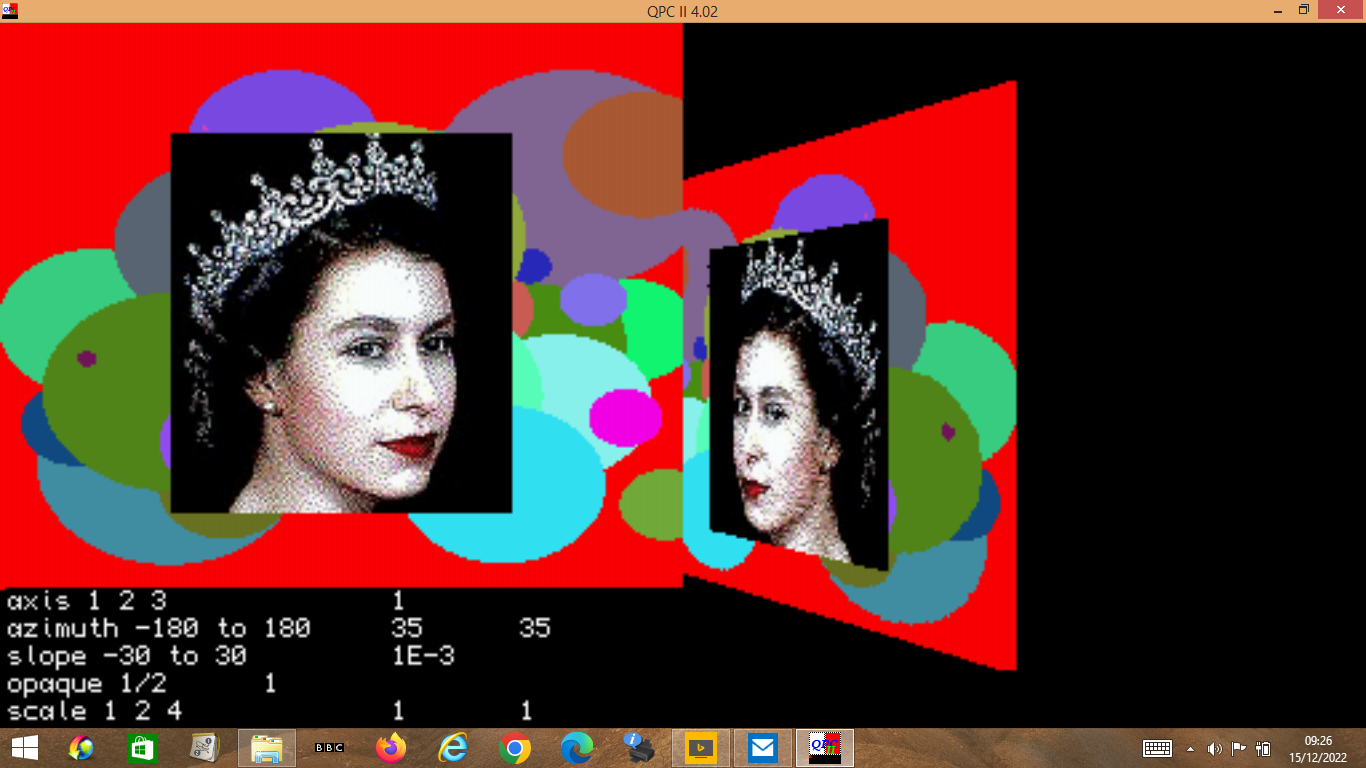
Task: Click the 'scale 1 2 4' text line
Action: coord(94,711)
